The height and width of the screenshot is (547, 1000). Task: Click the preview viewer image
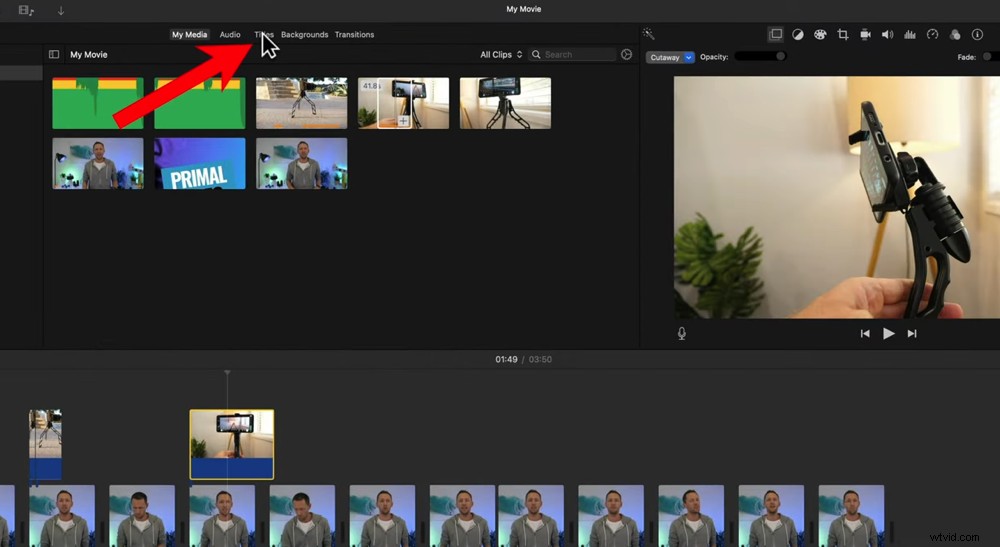pos(837,198)
